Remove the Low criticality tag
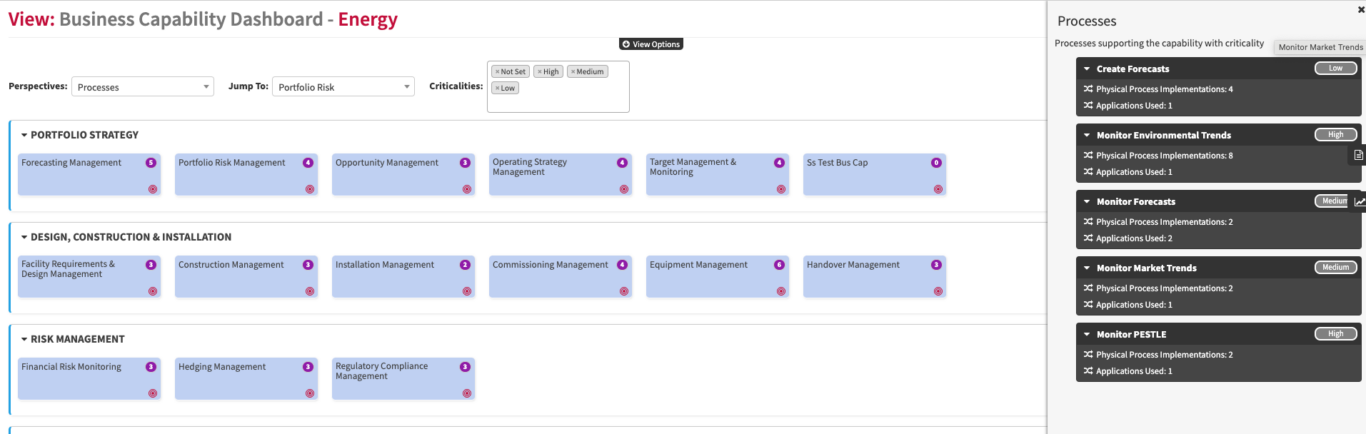This screenshot has width=1366, height=434. point(497,88)
